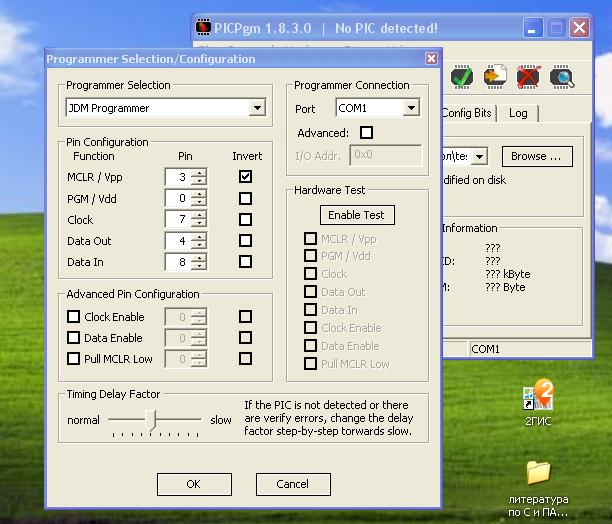The image size is (612, 524).
Task: Toggle Invert checkbox for Data Out
Action: coord(245,240)
